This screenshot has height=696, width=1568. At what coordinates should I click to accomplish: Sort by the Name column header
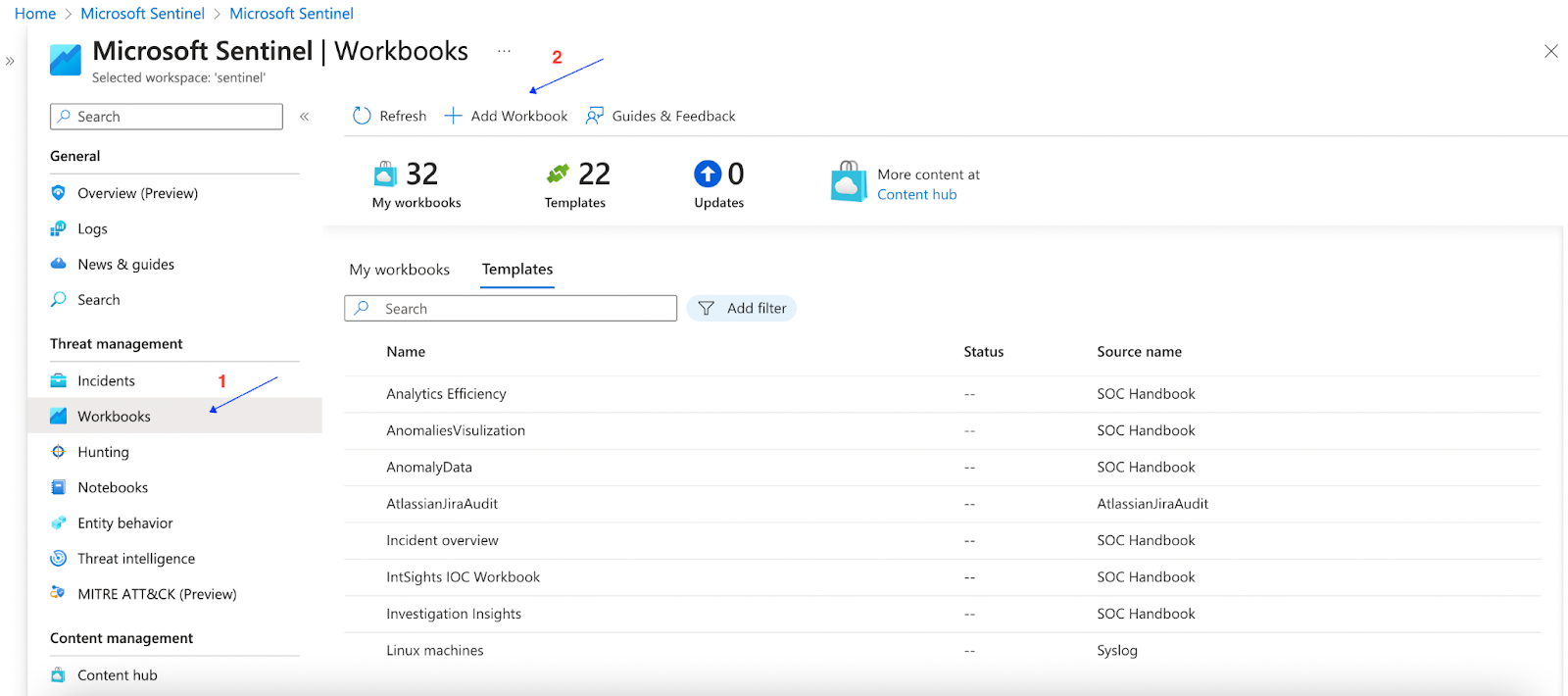pyautogui.click(x=406, y=351)
